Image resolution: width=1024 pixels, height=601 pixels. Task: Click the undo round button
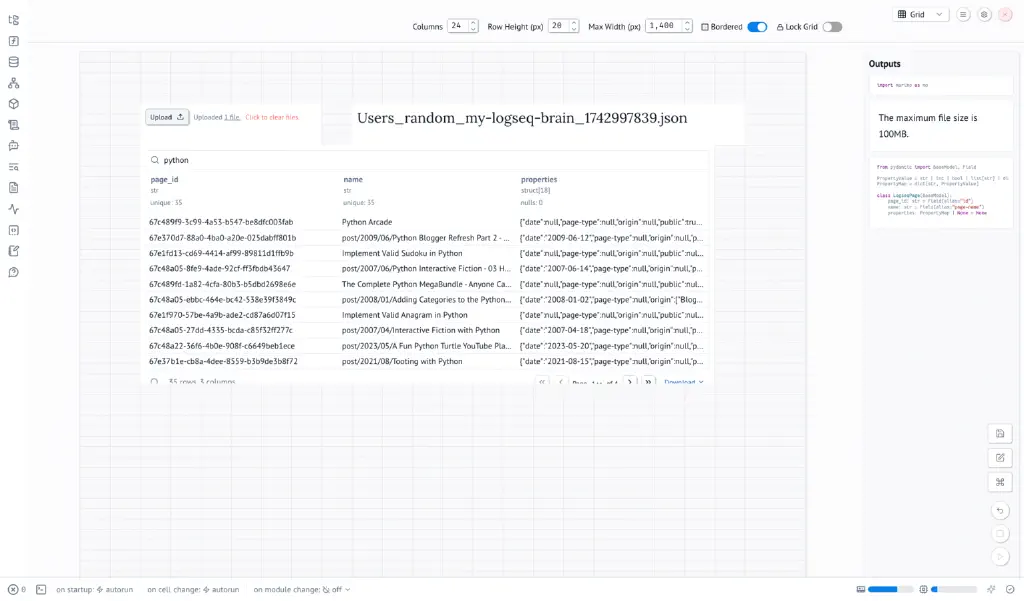click(x=1000, y=511)
